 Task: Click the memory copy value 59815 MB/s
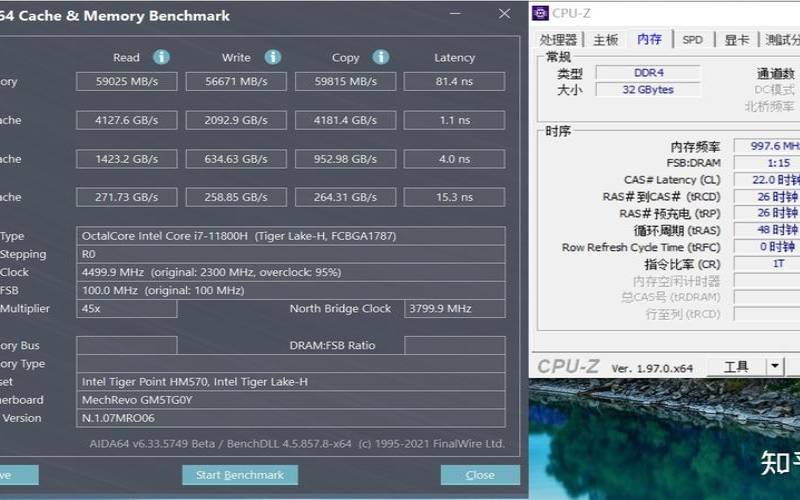(x=345, y=82)
